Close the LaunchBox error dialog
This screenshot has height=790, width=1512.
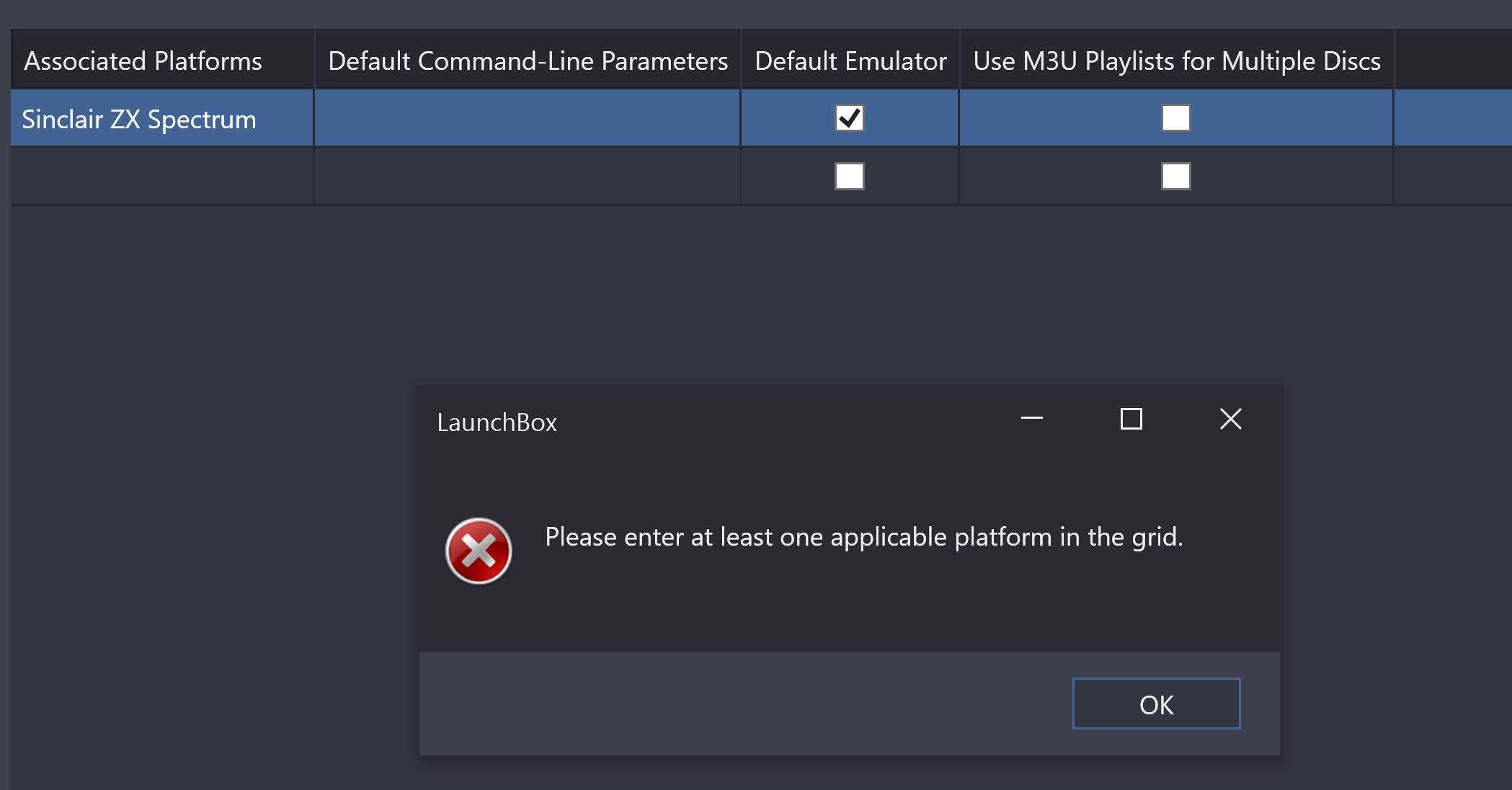[1230, 419]
